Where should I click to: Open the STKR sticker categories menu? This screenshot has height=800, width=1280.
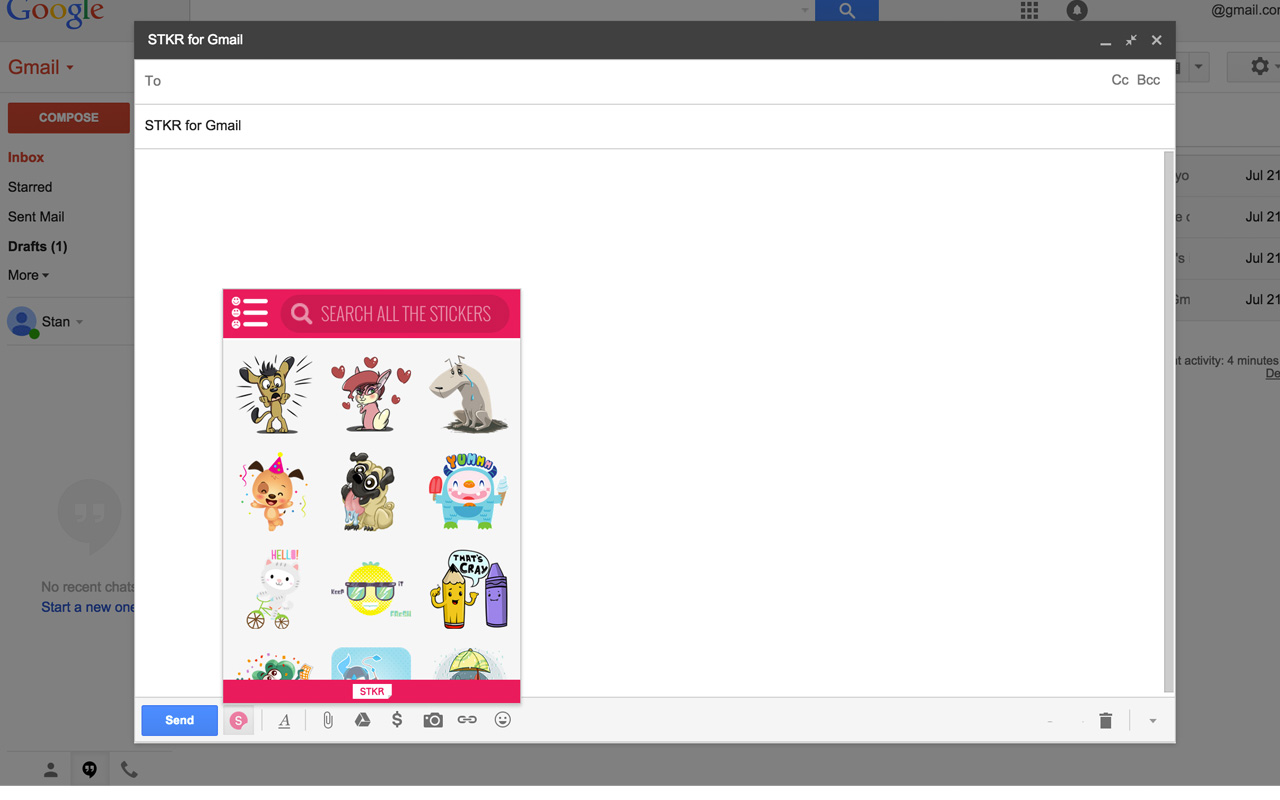click(x=249, y=313)
